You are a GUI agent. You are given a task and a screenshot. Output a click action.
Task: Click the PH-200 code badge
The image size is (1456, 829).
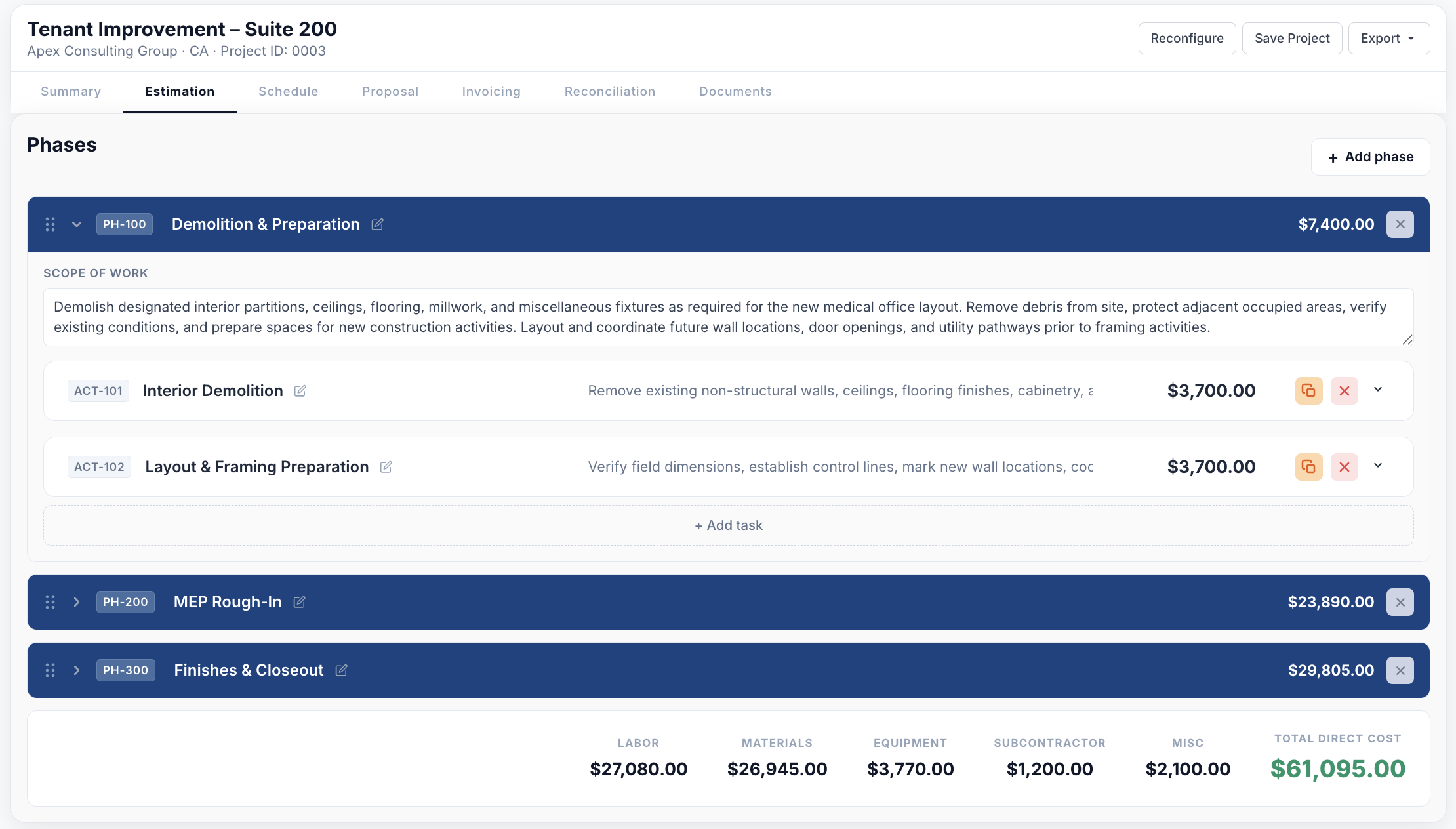pyautogui.click(x=125, y=602)
